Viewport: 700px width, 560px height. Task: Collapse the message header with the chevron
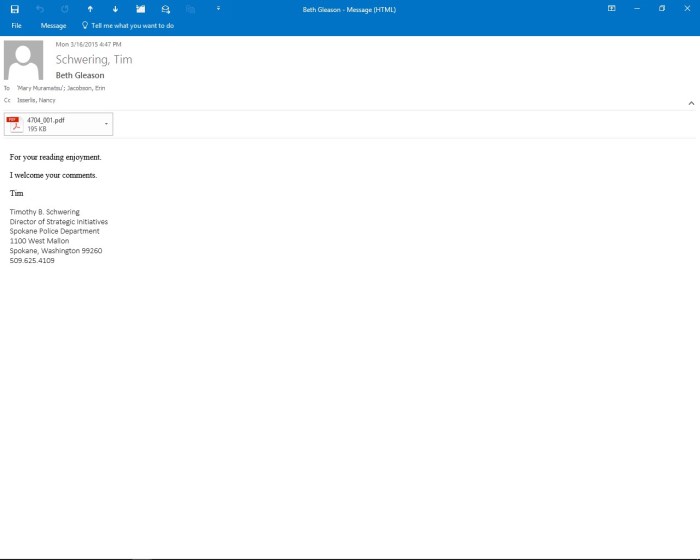coord(690,103)
